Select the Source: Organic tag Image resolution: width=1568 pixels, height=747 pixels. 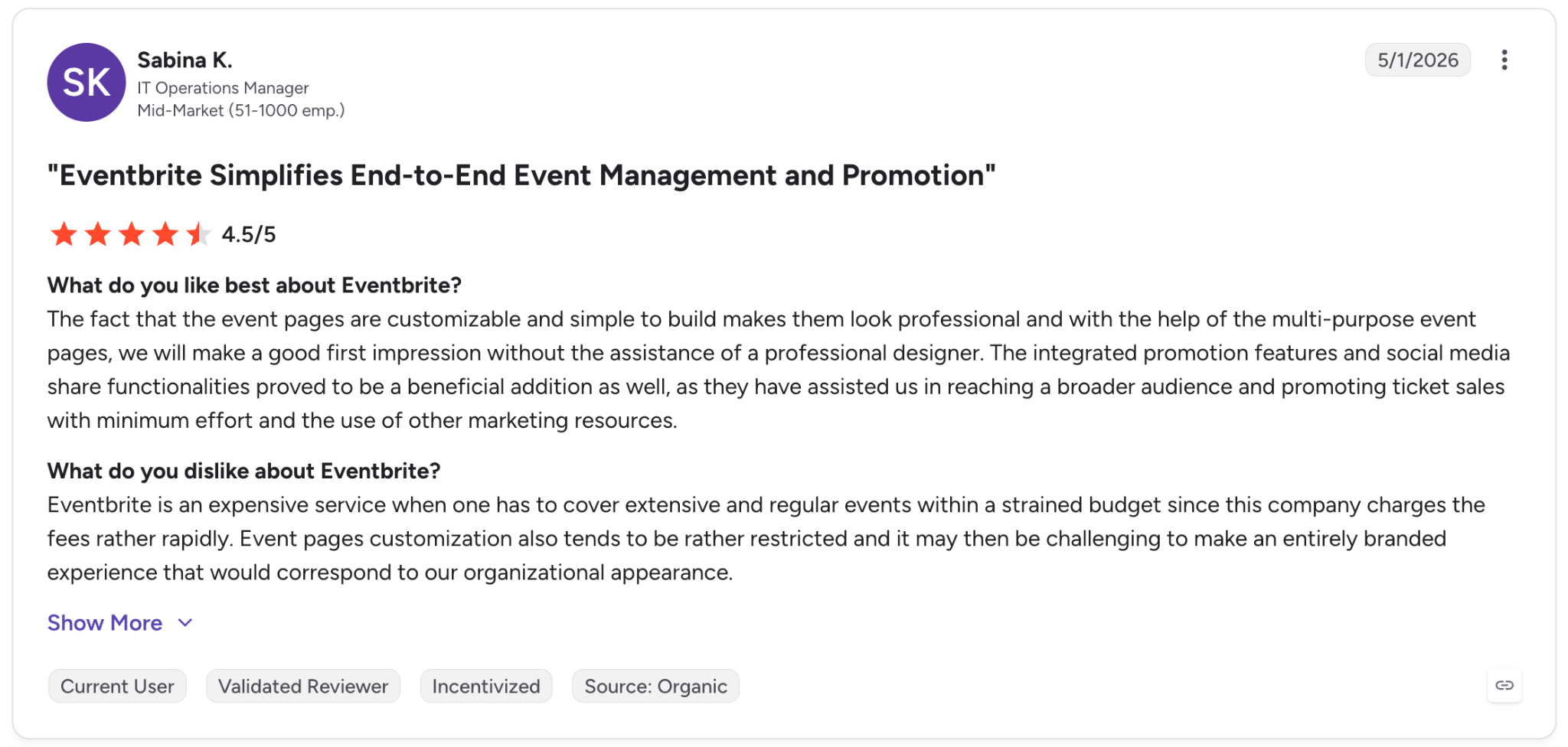[655, 686]
